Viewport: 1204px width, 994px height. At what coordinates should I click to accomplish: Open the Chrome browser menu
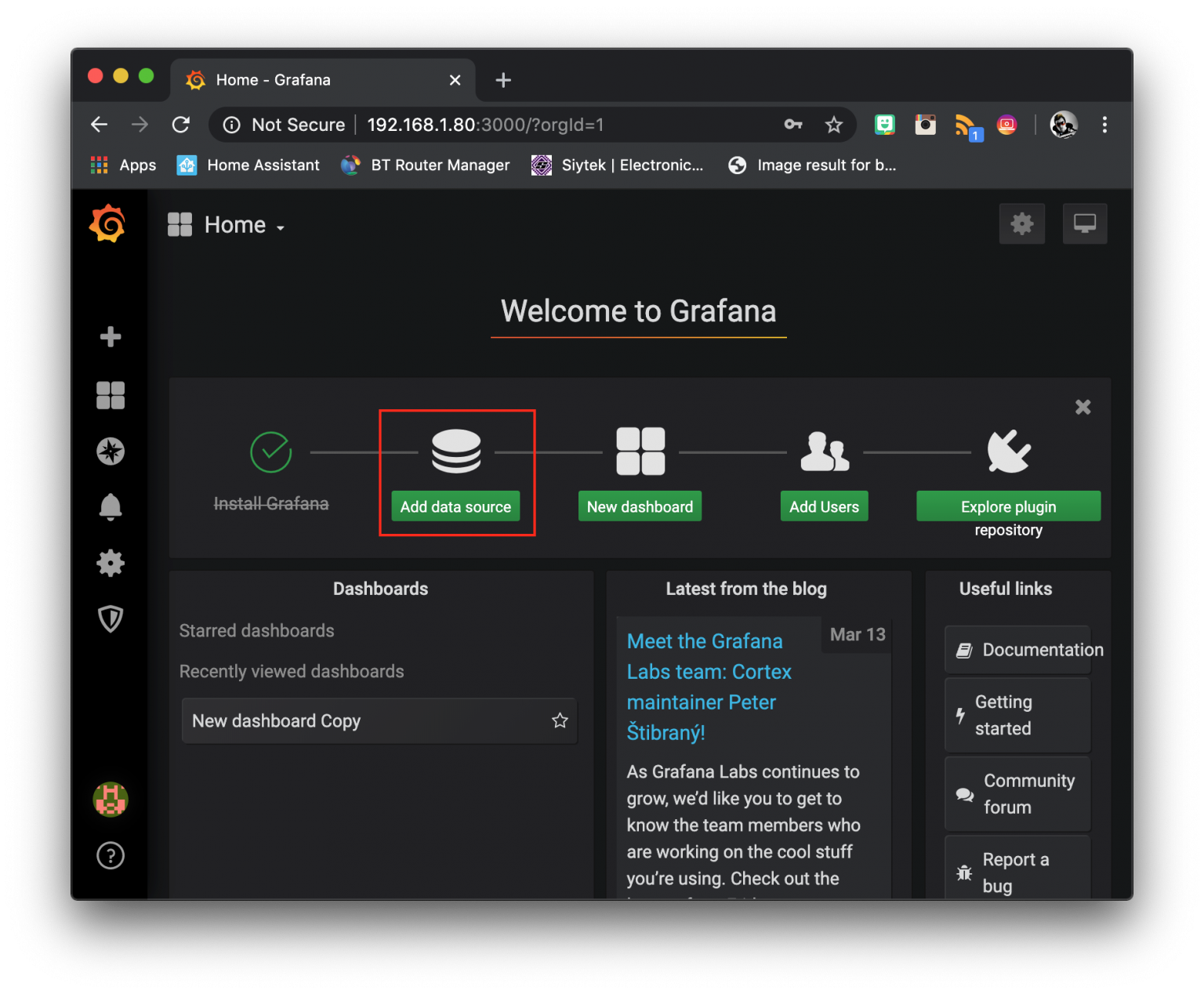click(1105, 125)
